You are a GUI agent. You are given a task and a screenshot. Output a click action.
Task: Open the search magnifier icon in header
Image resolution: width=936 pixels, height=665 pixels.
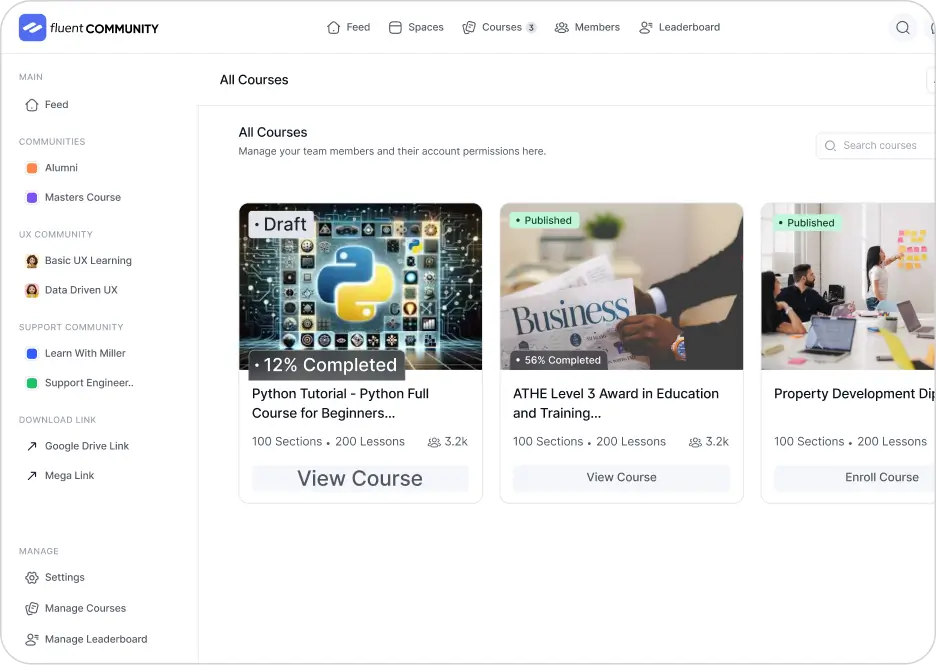pyautogui.click(x=903, y=27)
